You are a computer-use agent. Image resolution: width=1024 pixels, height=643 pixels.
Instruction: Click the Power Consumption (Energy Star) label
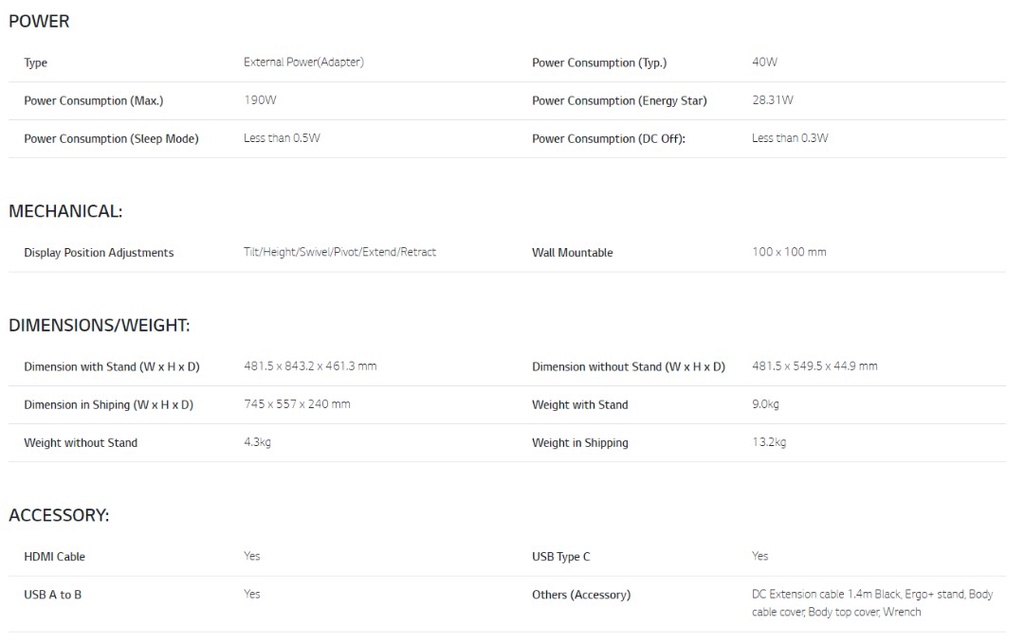(x=619, y=100)
